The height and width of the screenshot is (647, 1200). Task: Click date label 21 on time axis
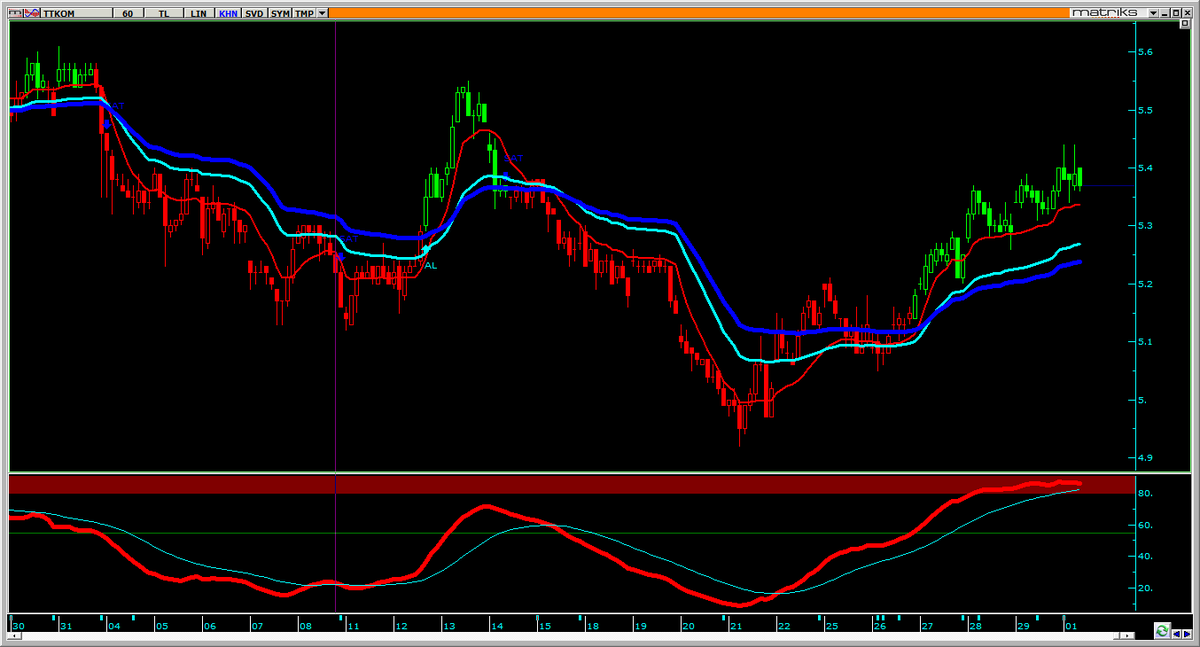coord(735,626)
